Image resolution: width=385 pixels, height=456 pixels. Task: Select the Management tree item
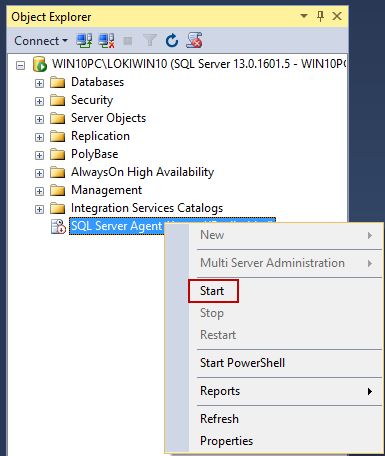[x=106, y=190]
